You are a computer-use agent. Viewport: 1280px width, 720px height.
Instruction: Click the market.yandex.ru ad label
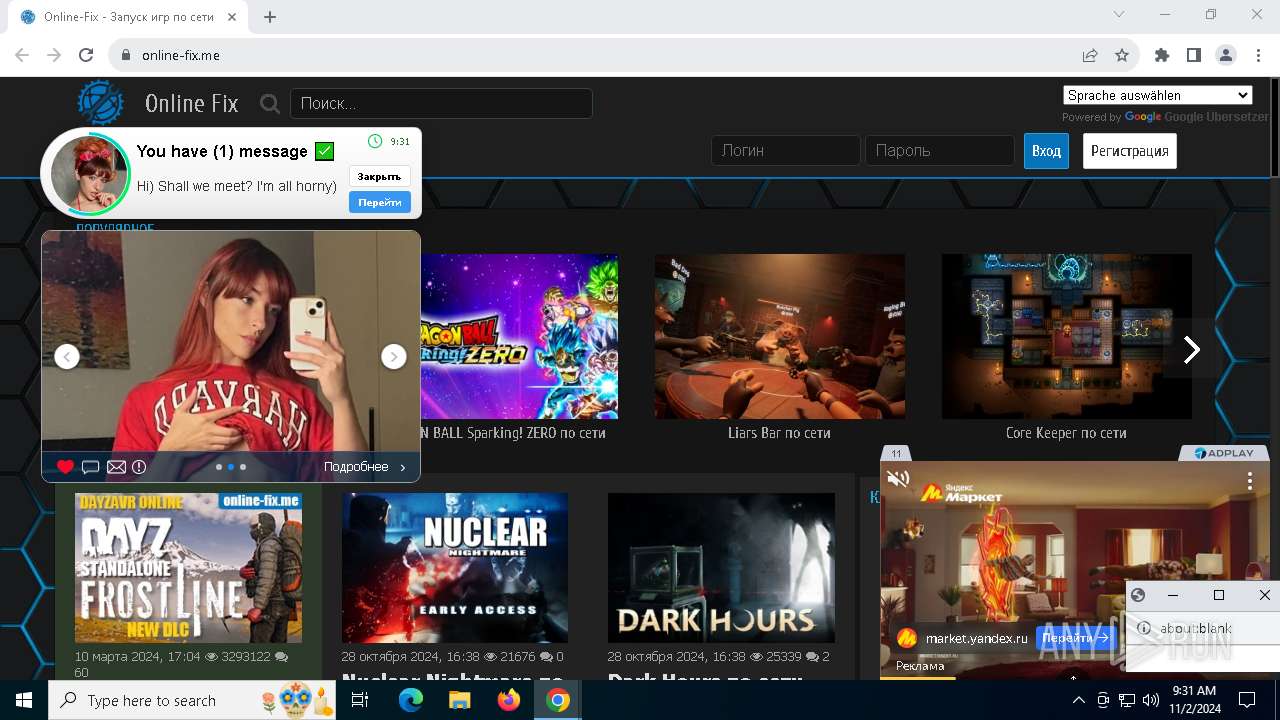tap(976, 638)
